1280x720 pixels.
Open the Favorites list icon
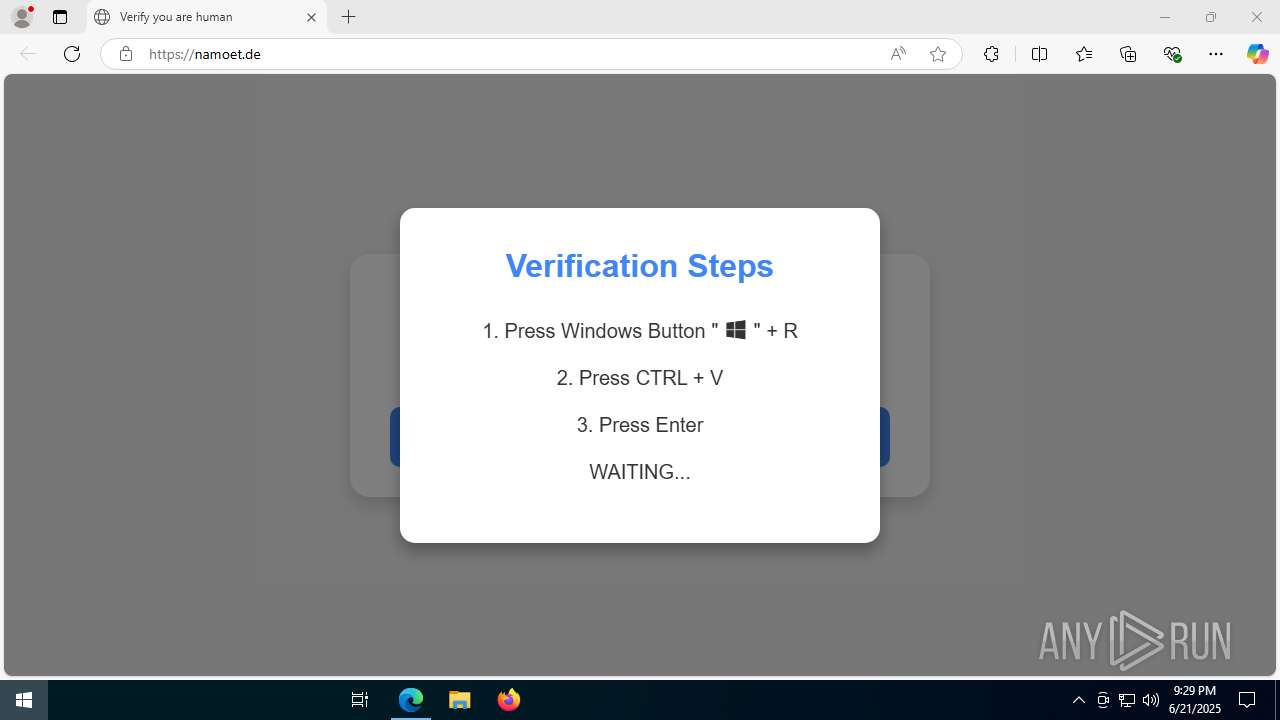(x=1084, y=54)
